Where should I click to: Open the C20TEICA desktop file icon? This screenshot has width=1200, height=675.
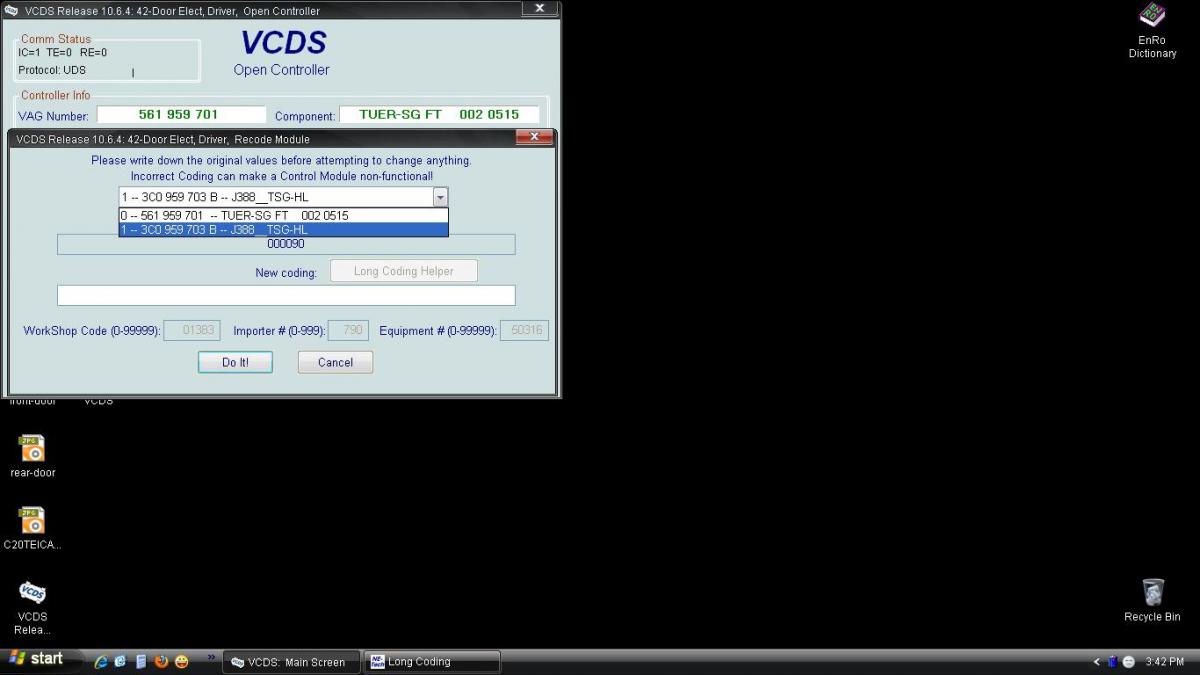point(33,520)
